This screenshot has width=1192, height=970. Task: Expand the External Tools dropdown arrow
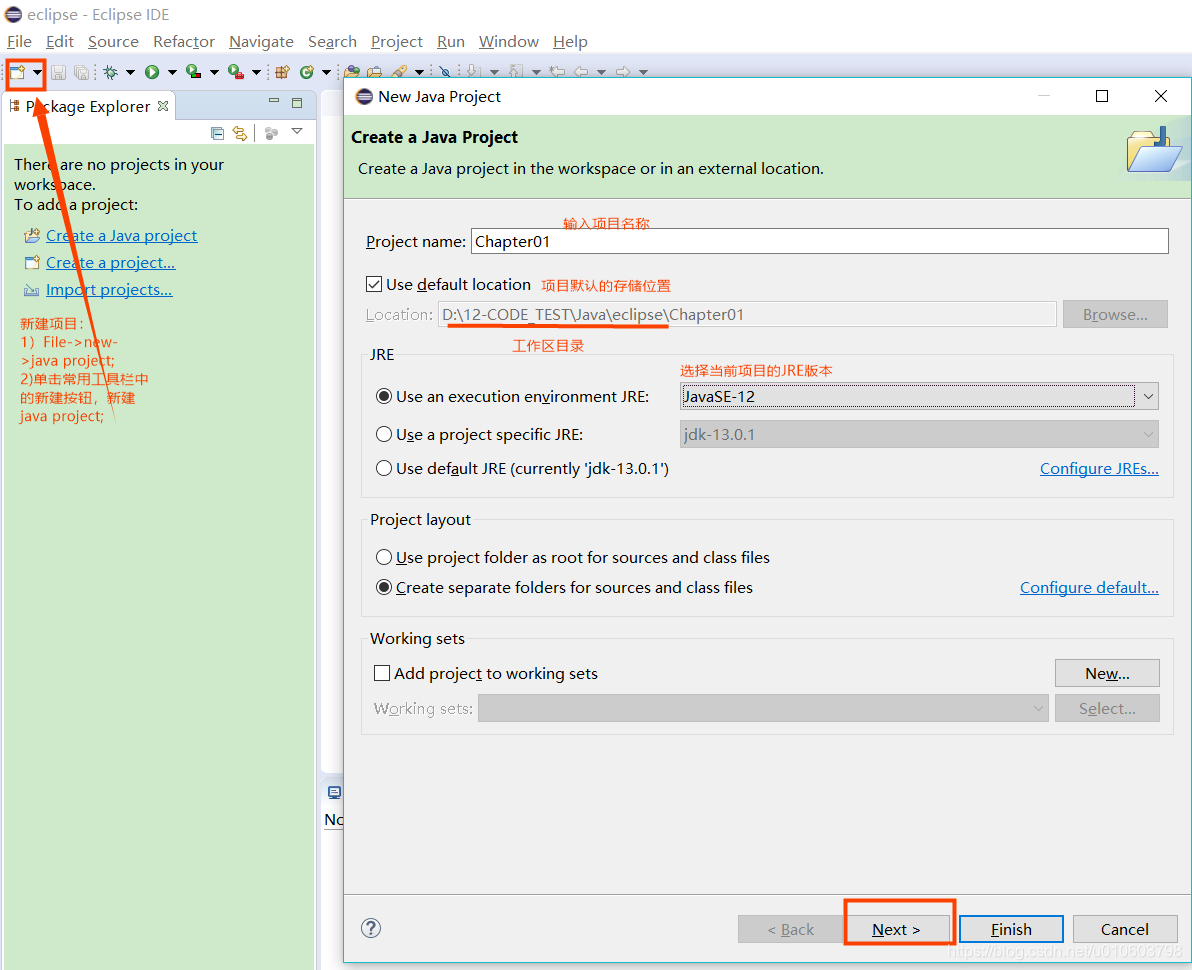coord(256,72)
